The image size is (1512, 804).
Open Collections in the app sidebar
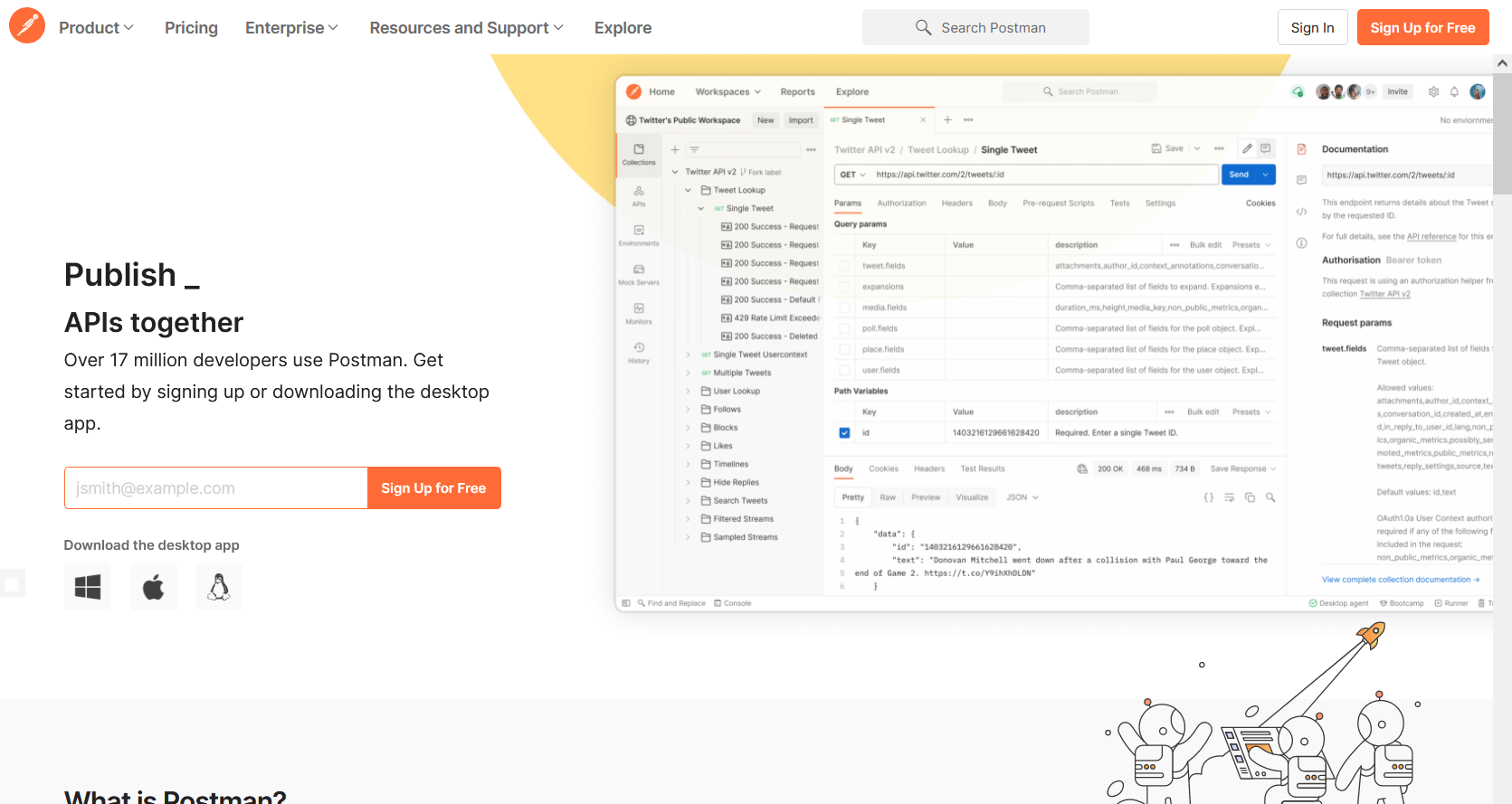pyautogui.click(x=639, y=154)
